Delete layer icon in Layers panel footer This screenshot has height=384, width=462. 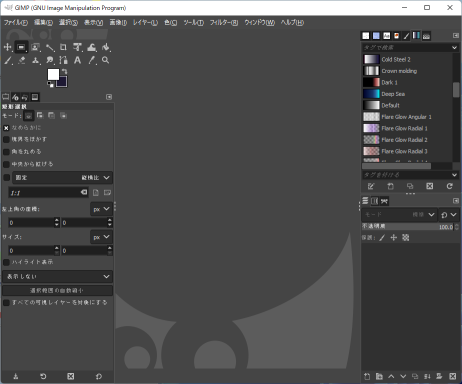pos(452,376)
